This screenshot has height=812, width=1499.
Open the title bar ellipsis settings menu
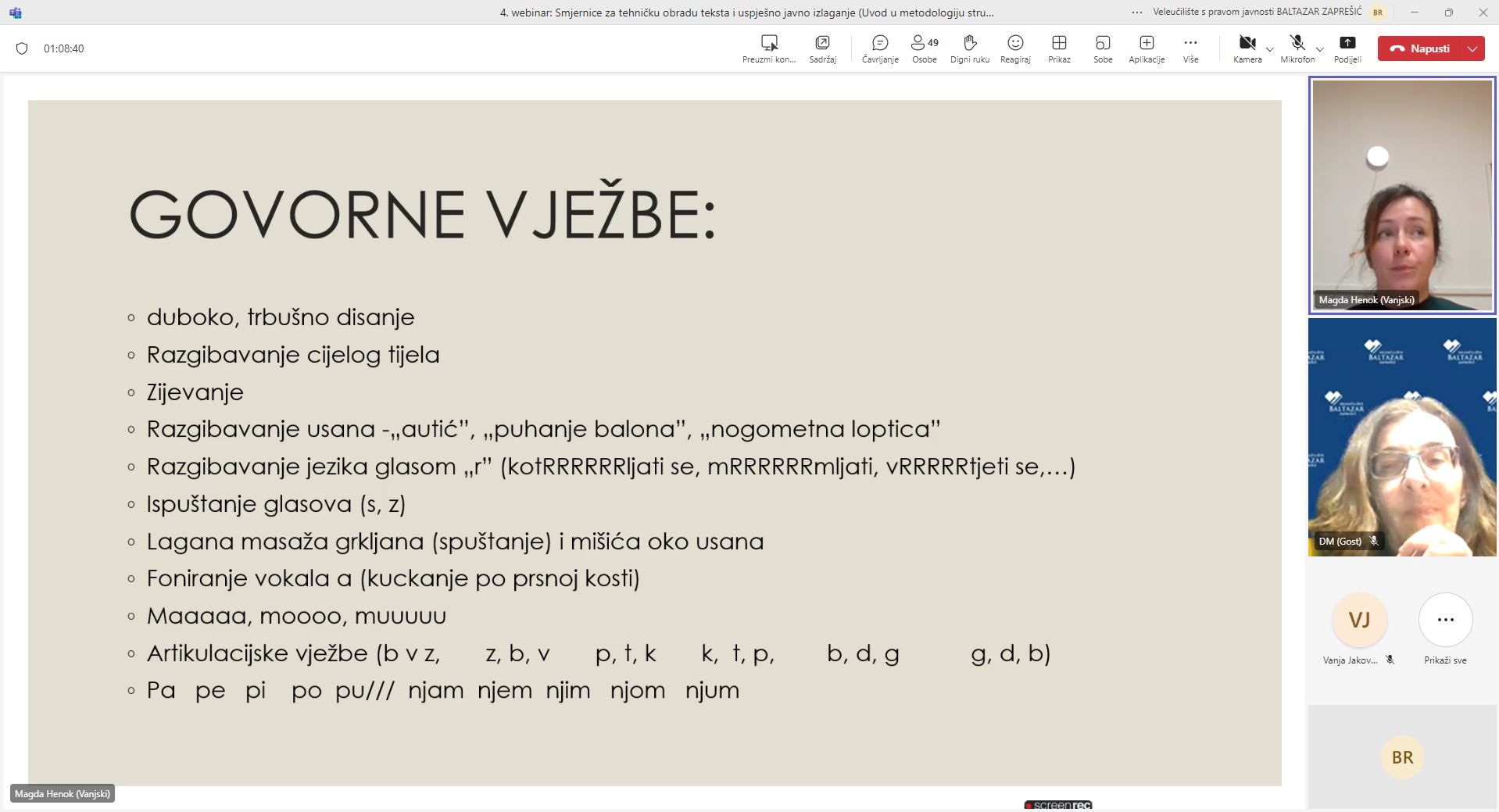tap(1137, 13)
